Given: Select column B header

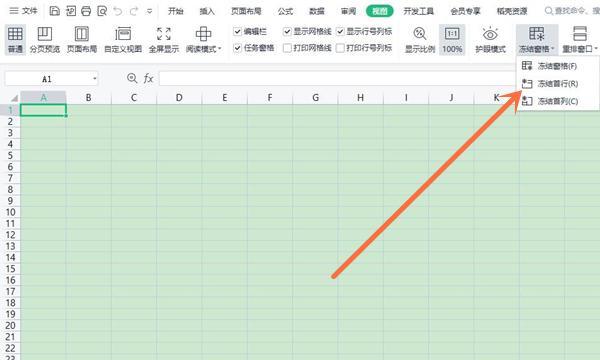Looking at the screenshot, I should point(88,98).
